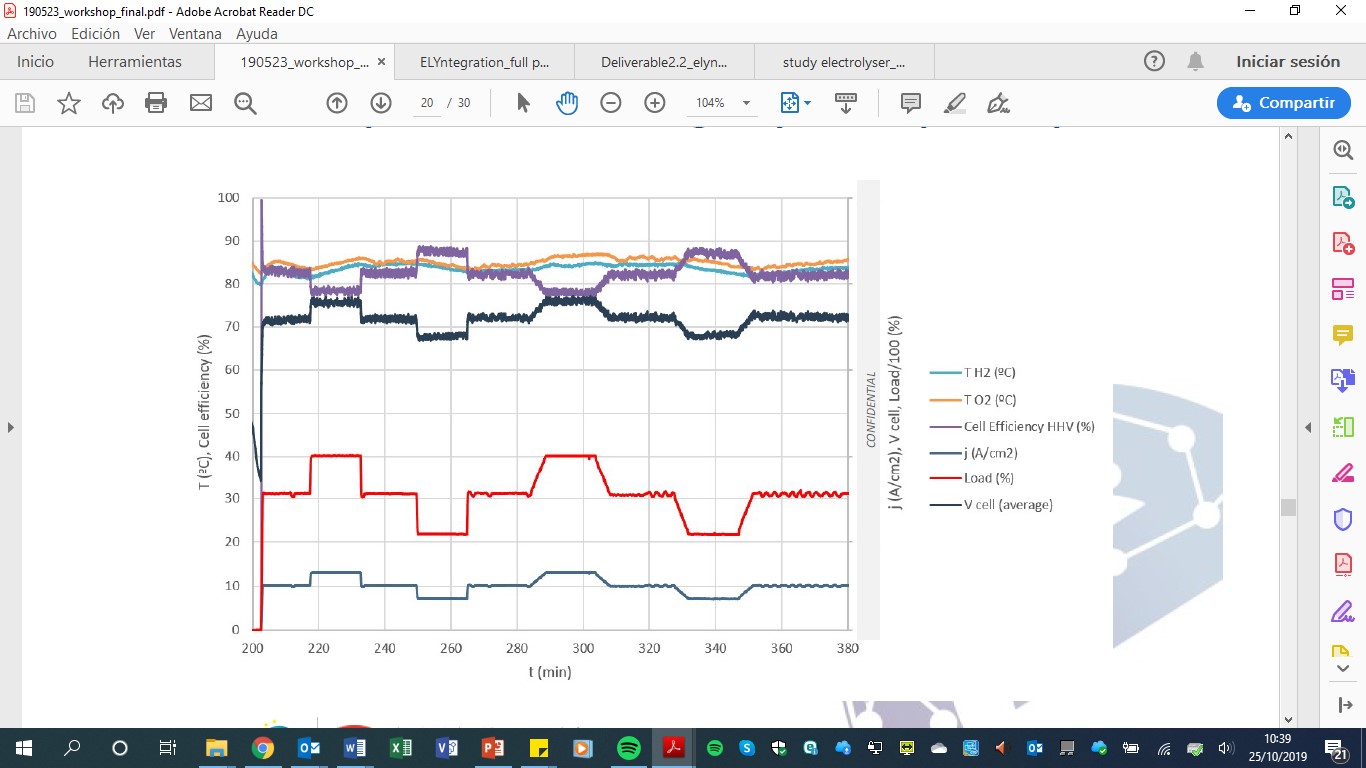
Task: Collapse the right tools pane arrow
Action: coord(1308,428)
